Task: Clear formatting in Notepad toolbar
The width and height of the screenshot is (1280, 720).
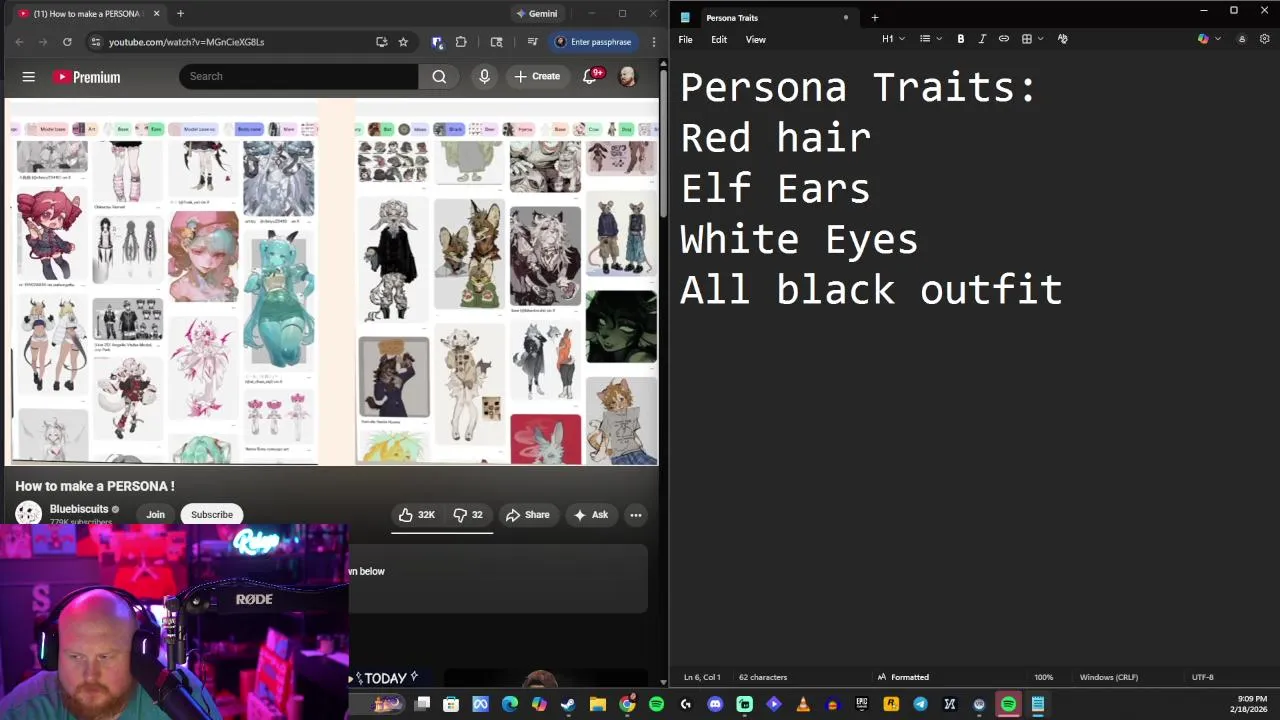Action: (x=1062, y=39)
